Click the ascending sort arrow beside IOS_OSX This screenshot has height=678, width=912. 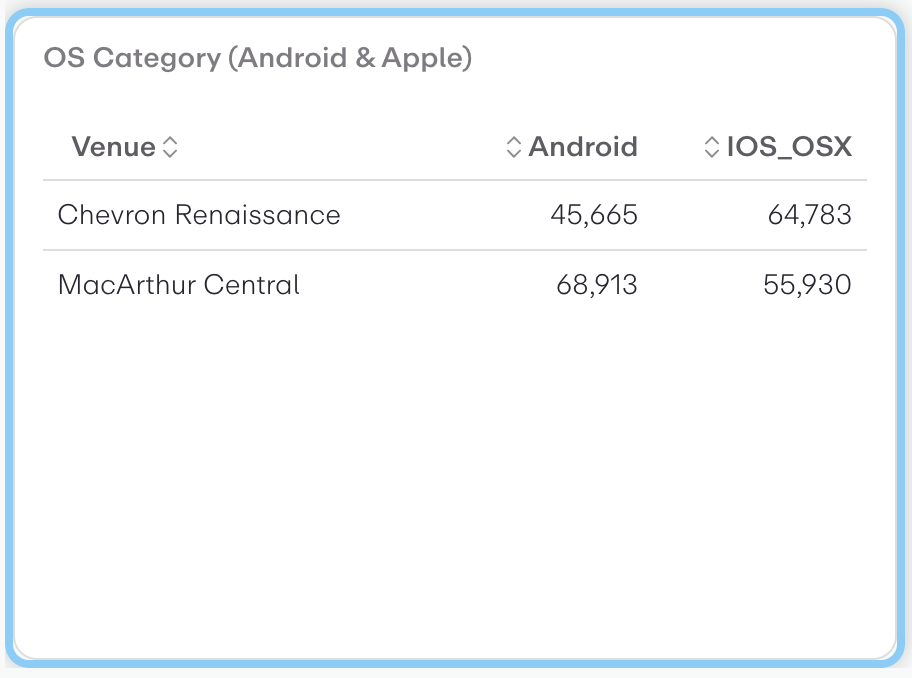pos(712,141)
